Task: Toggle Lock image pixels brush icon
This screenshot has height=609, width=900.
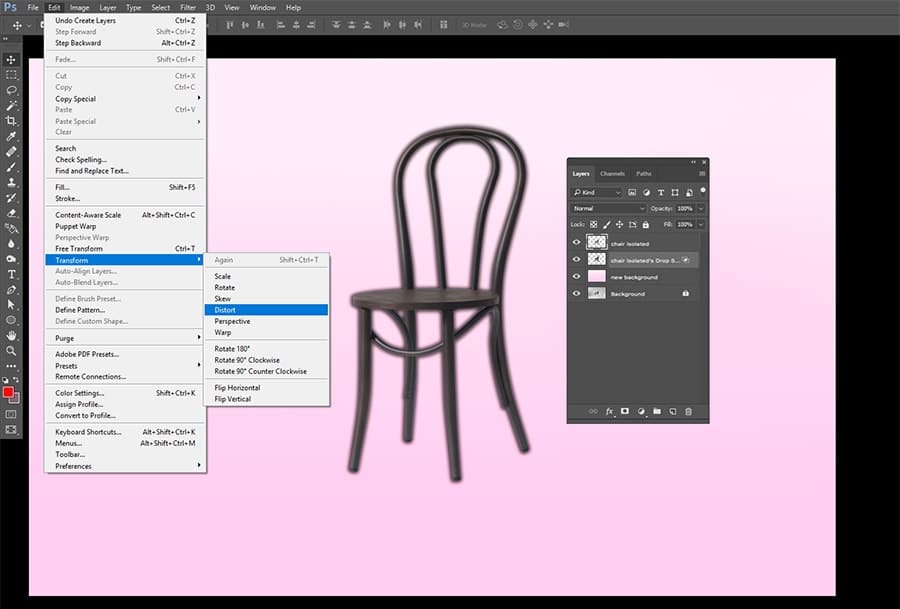Action: click(607, 224)
